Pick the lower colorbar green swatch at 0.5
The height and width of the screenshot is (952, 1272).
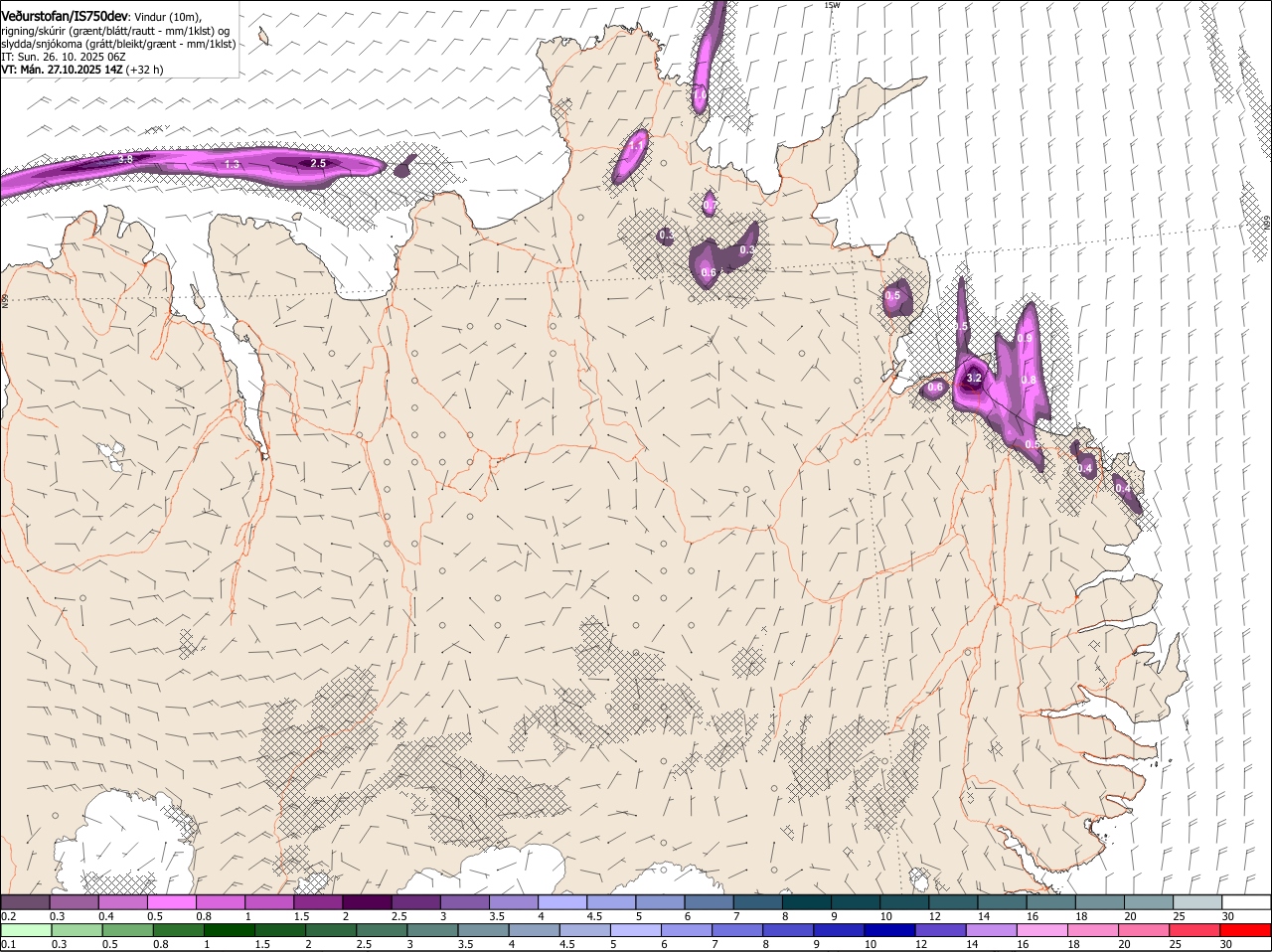[128, 930]
